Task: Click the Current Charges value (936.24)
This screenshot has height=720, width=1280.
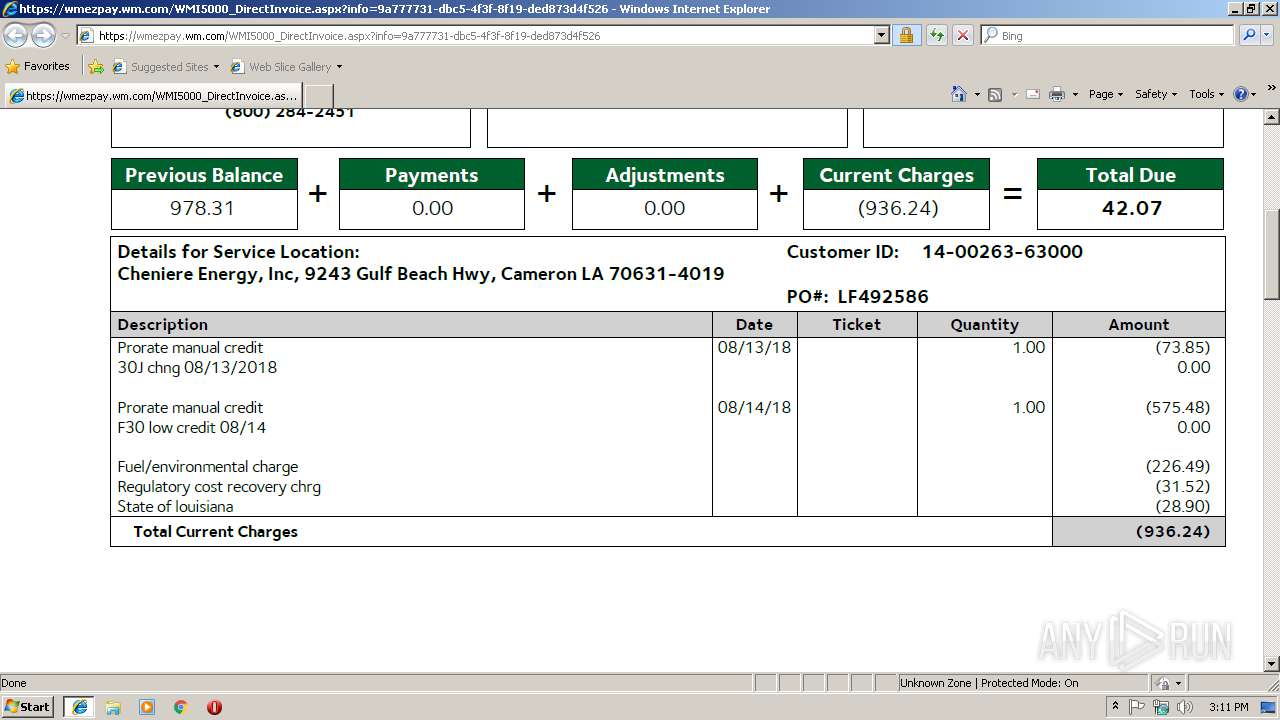Action: tap(896, 208)
